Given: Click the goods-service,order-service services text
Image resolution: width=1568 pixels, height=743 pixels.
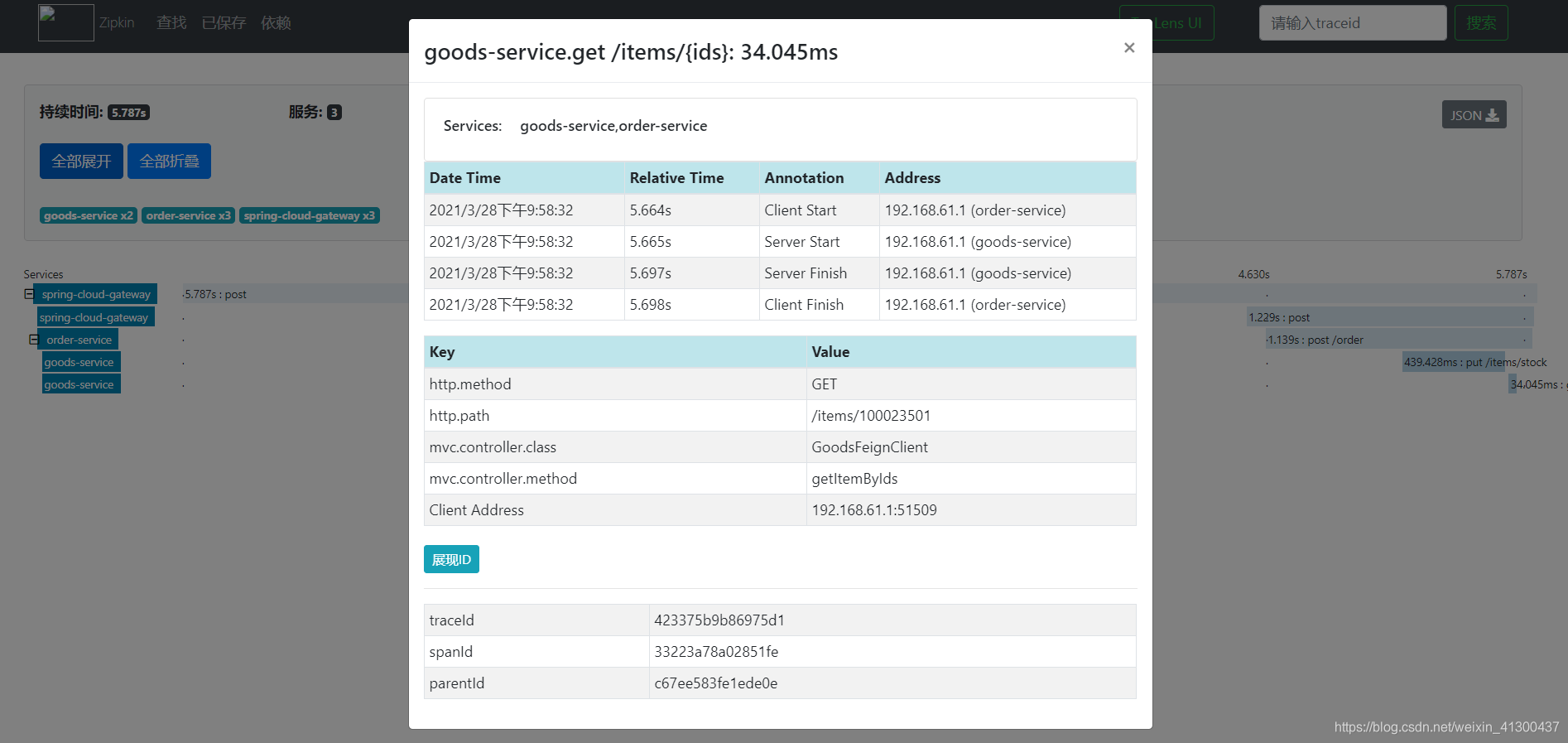Looking at the screenshot, I should [x=613, y=126].
